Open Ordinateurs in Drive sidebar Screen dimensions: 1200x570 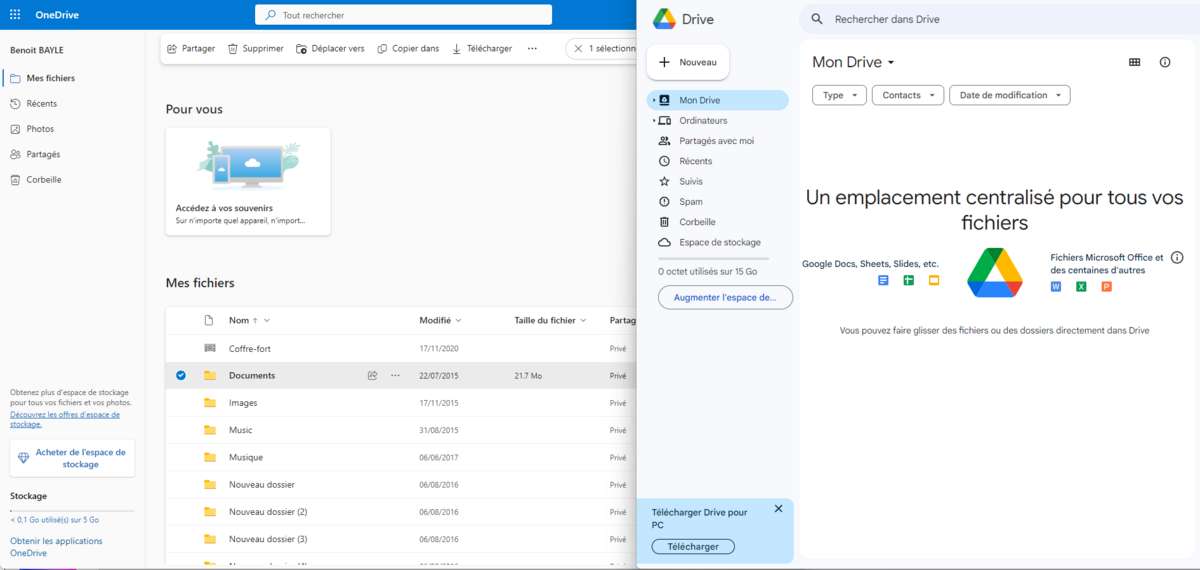[703, 120]
